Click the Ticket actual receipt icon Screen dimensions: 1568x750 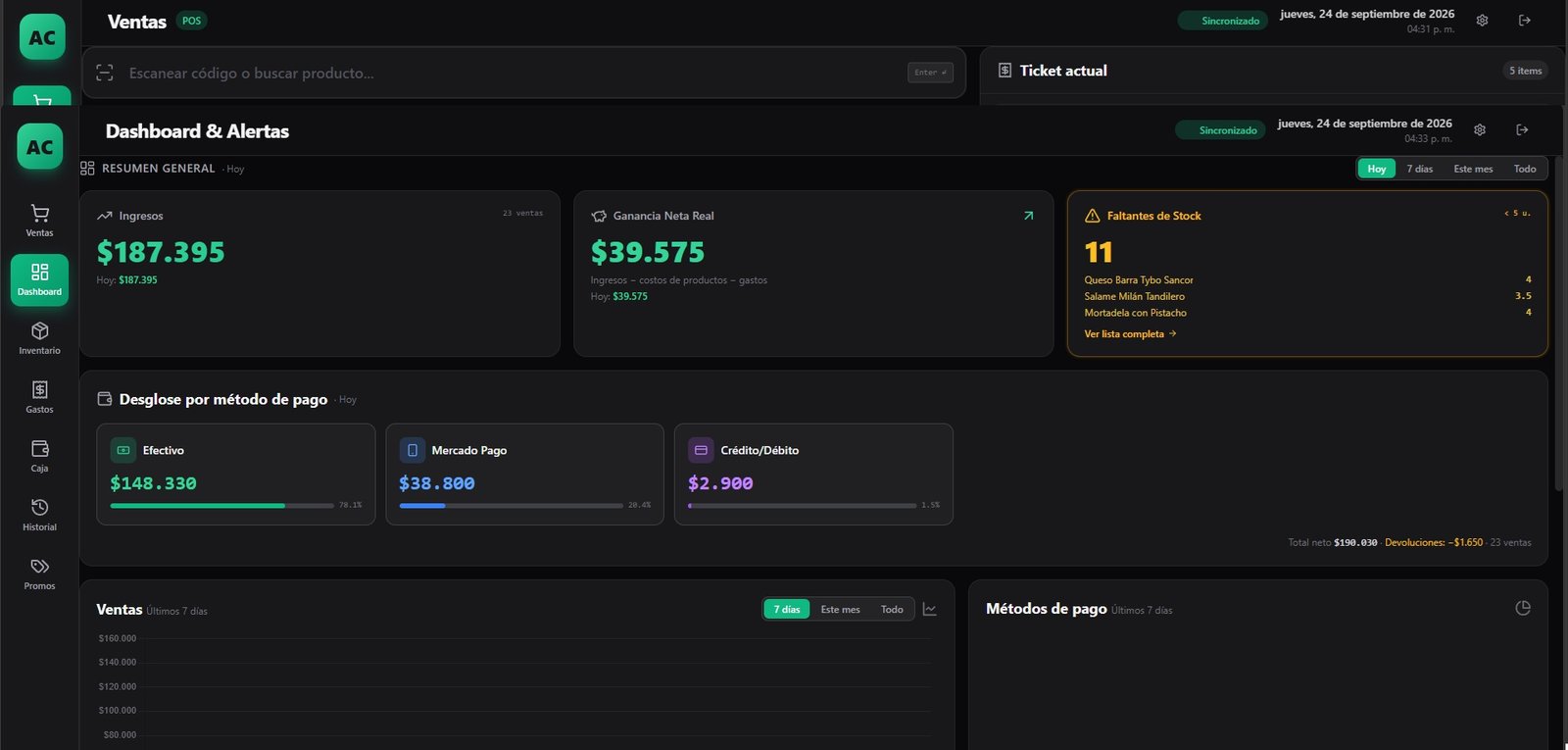tap(1004, 71)
